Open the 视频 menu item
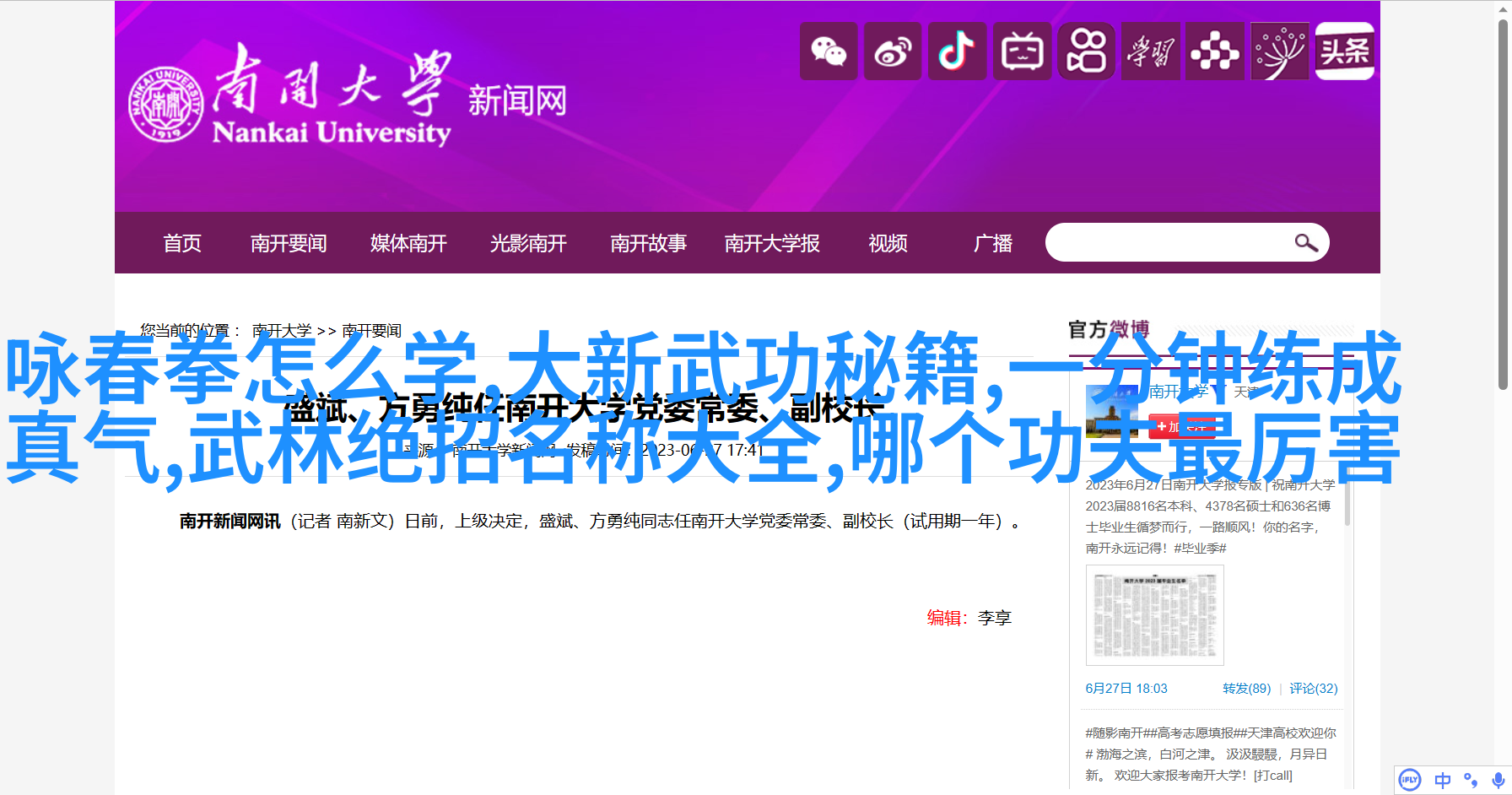Image resolution: width=1512 pixels, height=795 pixels. 888,243
